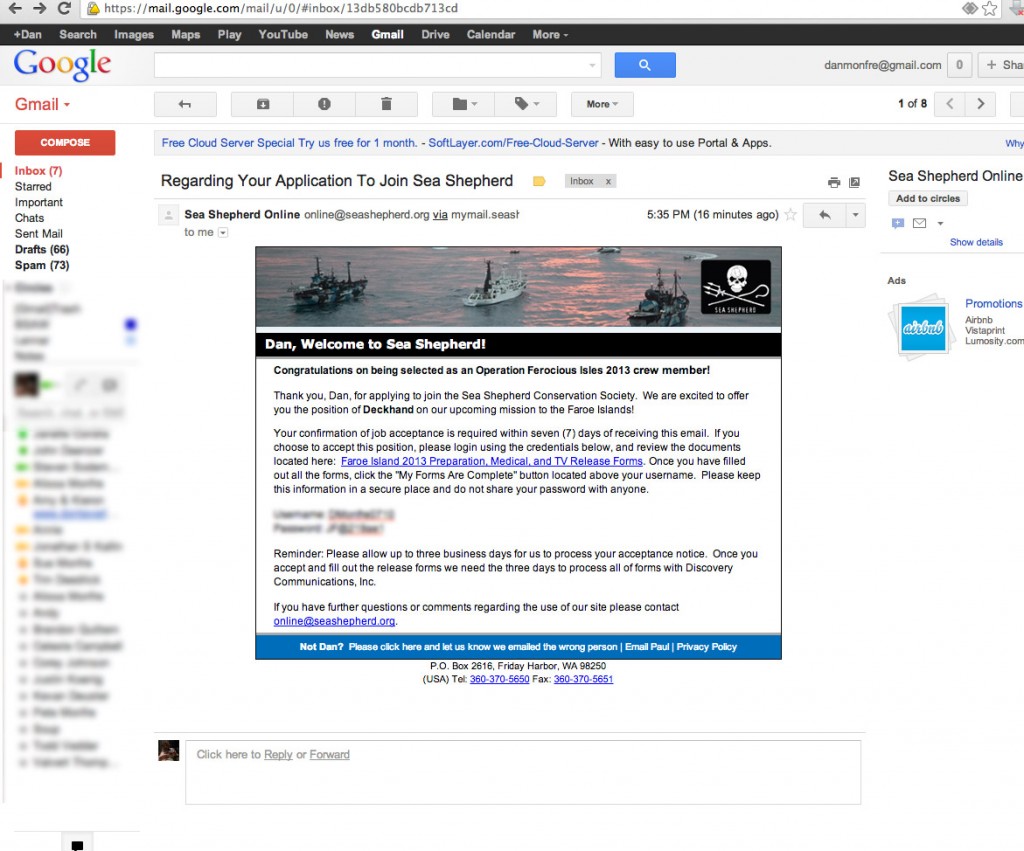Viewport: 1024px width, 851px height.
Task: Click the Airbnb ad thumbnail
Action: pyautogui.click(x=923, y=327)
